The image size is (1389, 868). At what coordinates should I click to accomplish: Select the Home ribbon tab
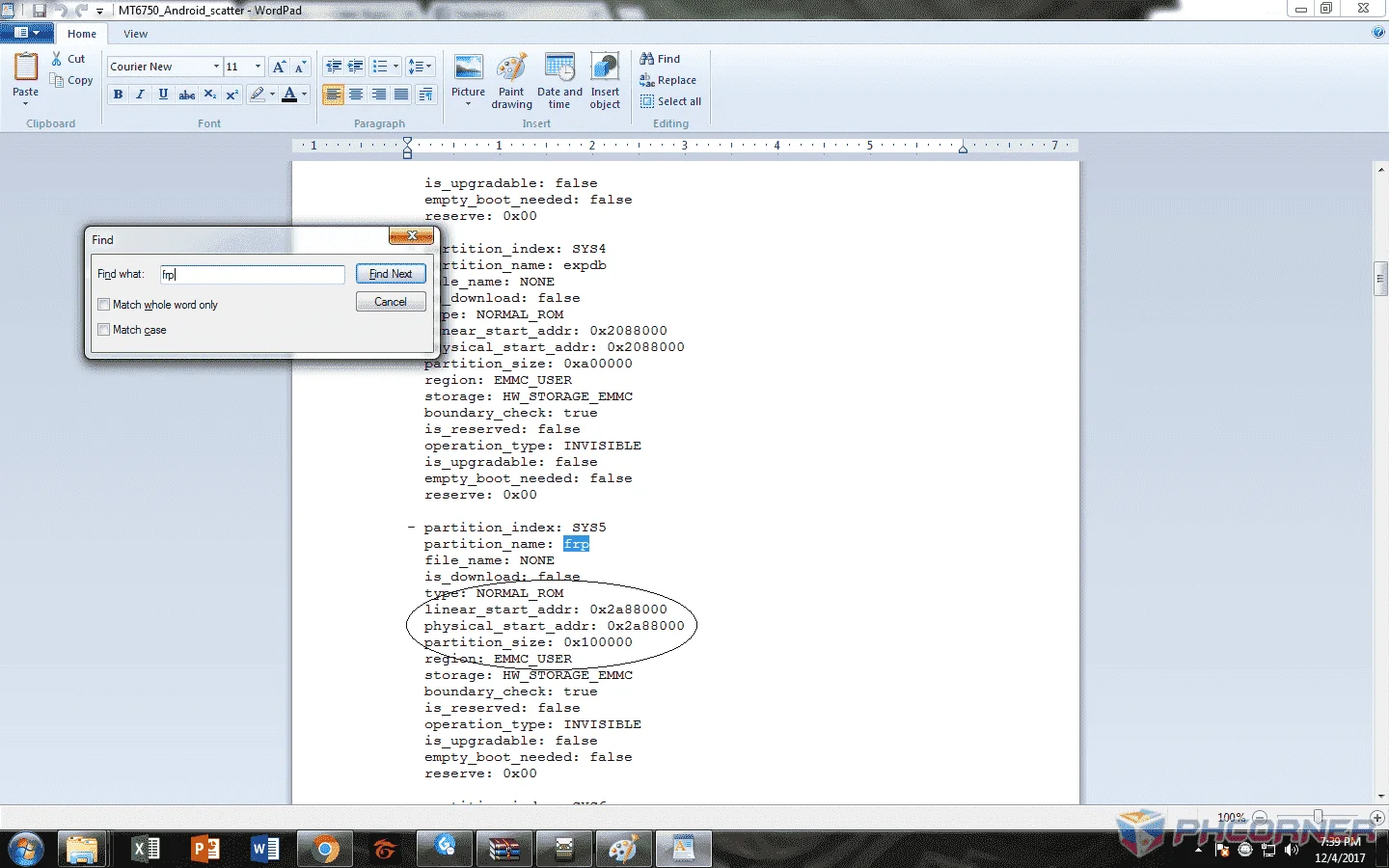click(x=82, y=34)
